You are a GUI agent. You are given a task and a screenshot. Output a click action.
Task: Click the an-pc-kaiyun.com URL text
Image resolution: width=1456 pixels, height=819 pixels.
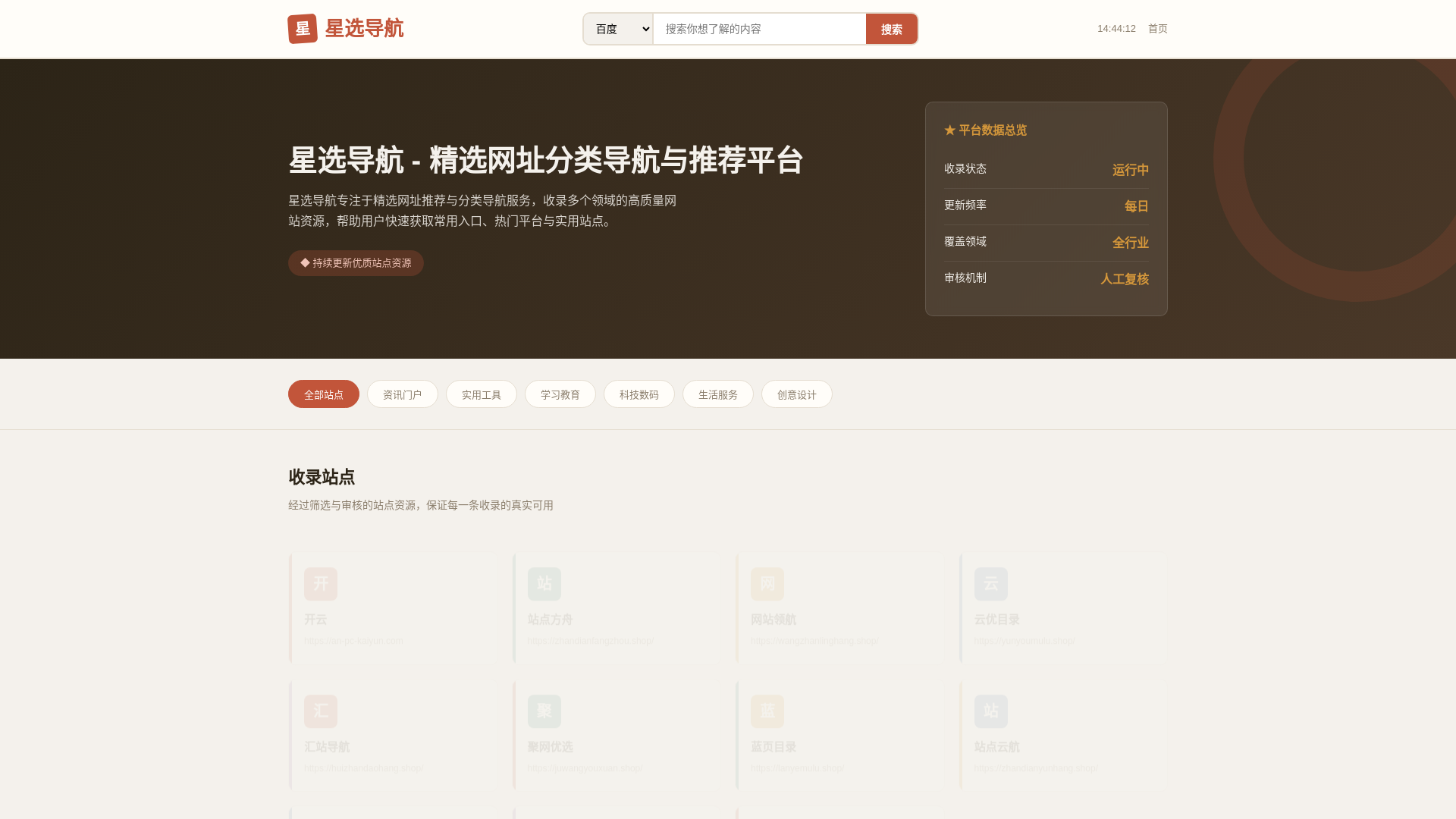click(353, 641)
